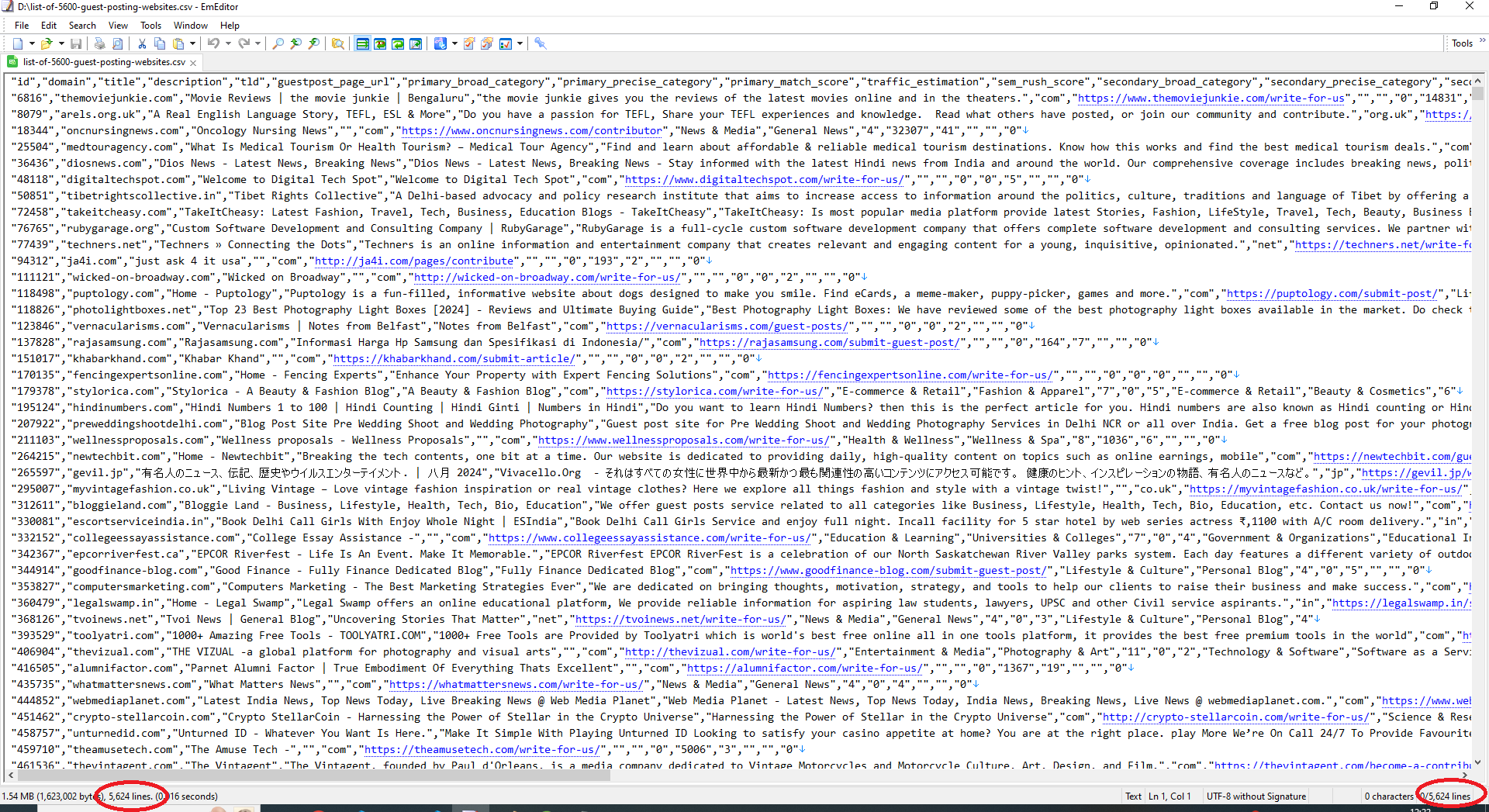1489x812 pixels.
Task: Open Find using the magnifier icon
Action: tap(278, 43)
